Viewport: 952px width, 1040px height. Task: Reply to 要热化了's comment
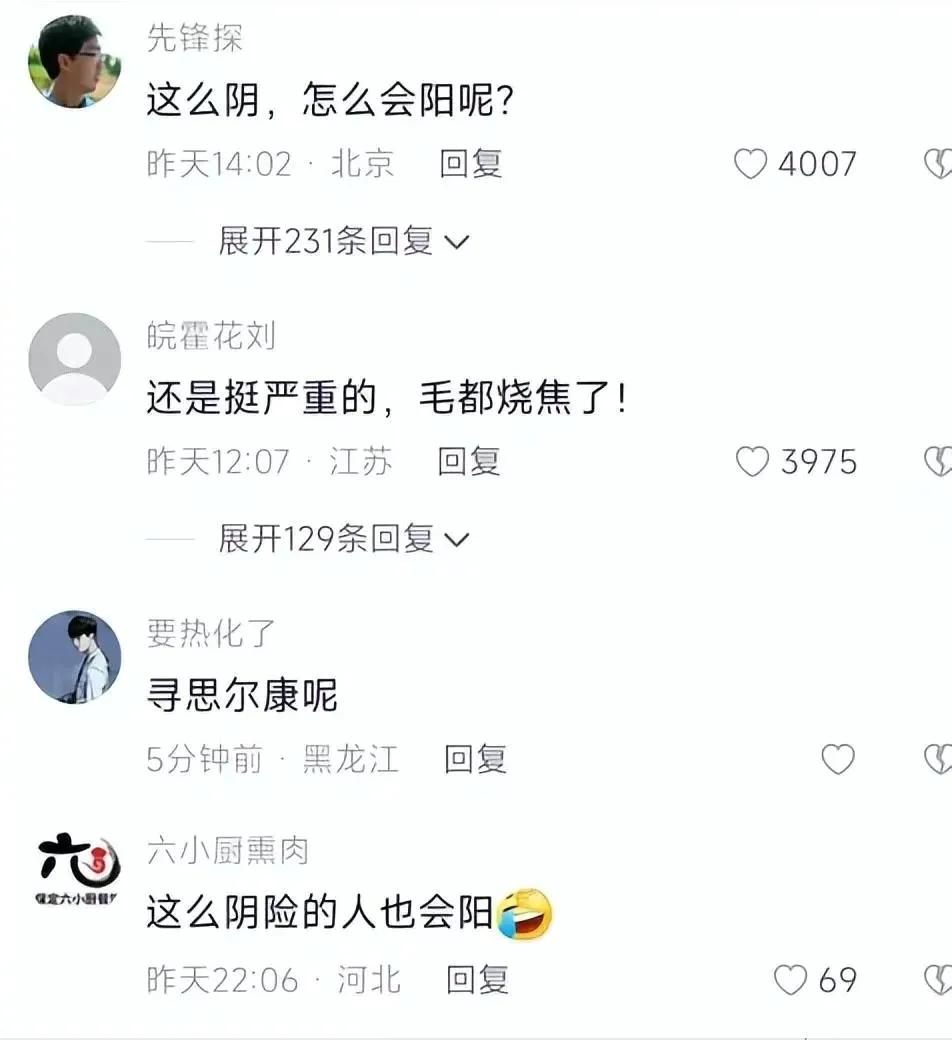pos(475,759)
